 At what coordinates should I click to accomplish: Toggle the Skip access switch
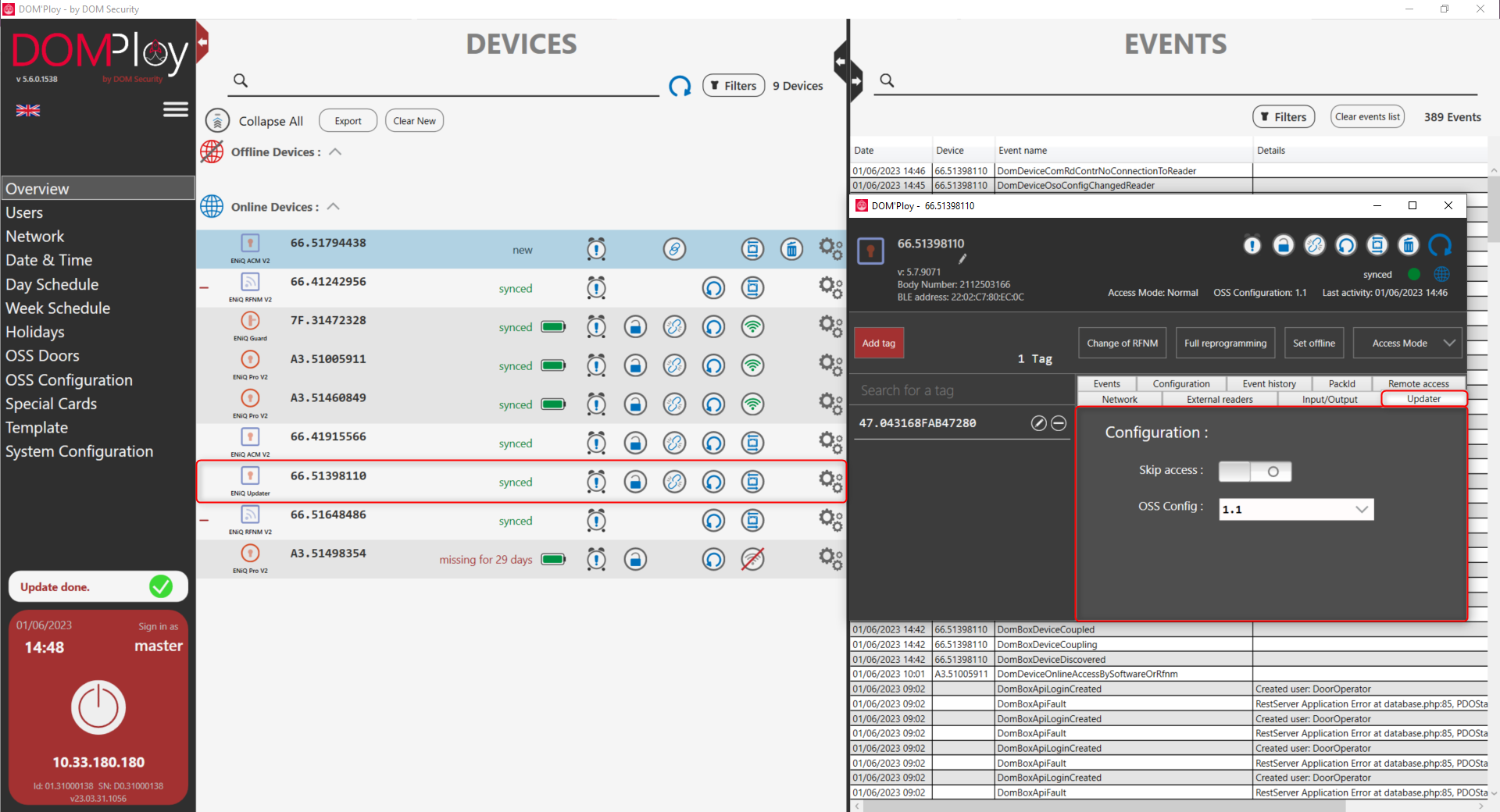click(x=1255, y=472)
